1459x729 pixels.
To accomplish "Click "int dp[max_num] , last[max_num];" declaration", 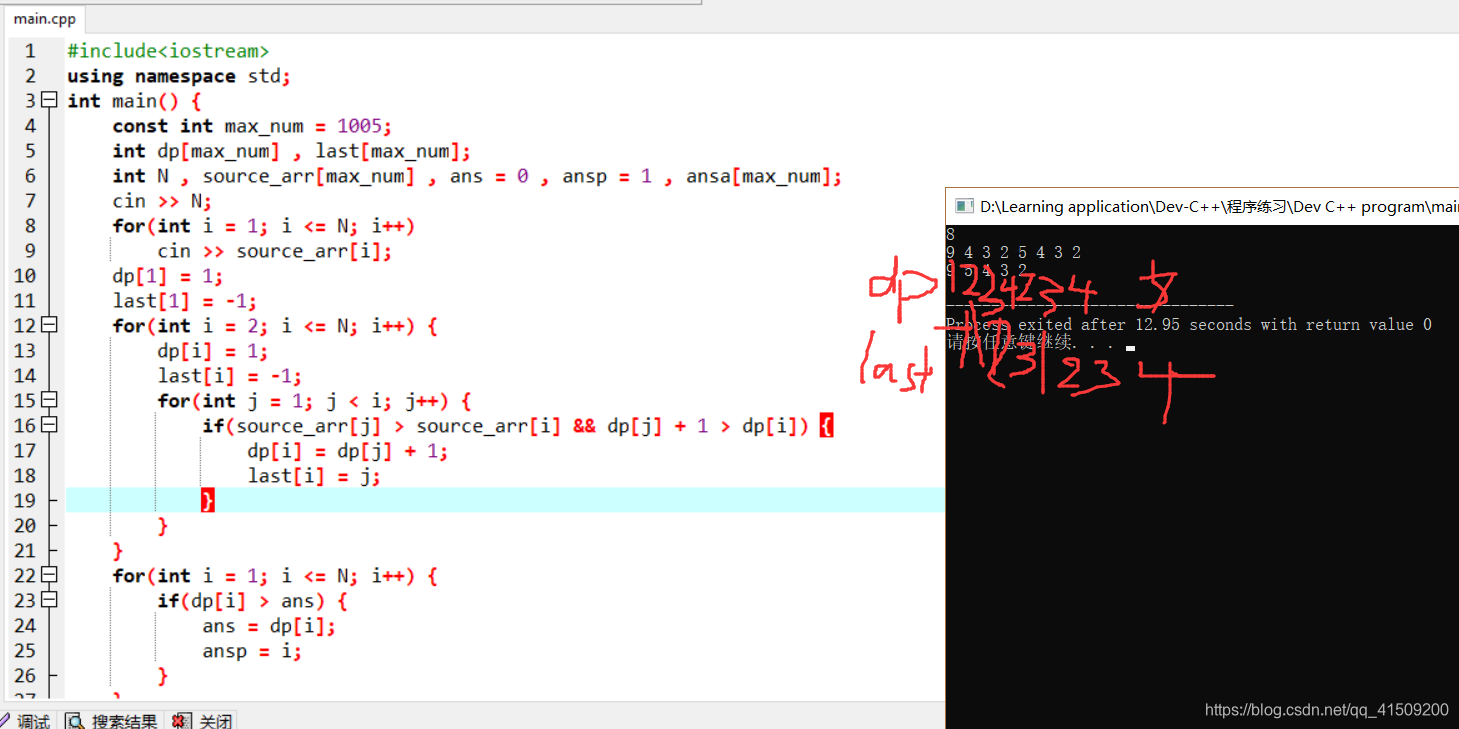I will pyautogui.click(x=291, y=151).
